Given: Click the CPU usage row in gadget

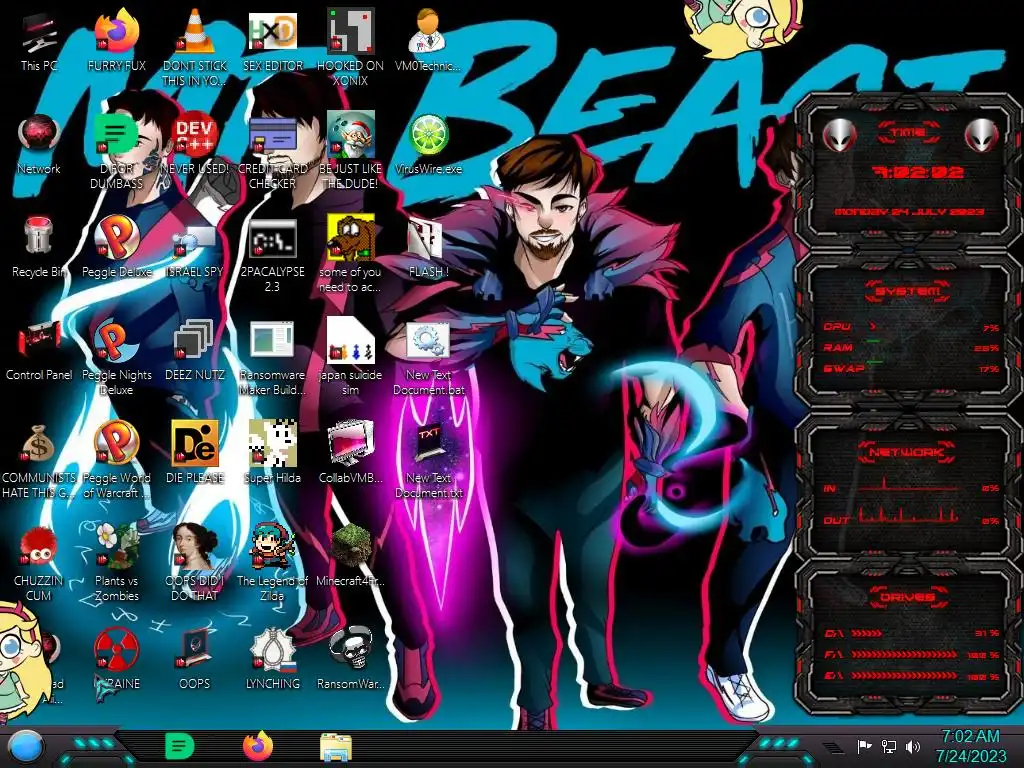Looking at the screenshot, I should [x=912, y=327].
